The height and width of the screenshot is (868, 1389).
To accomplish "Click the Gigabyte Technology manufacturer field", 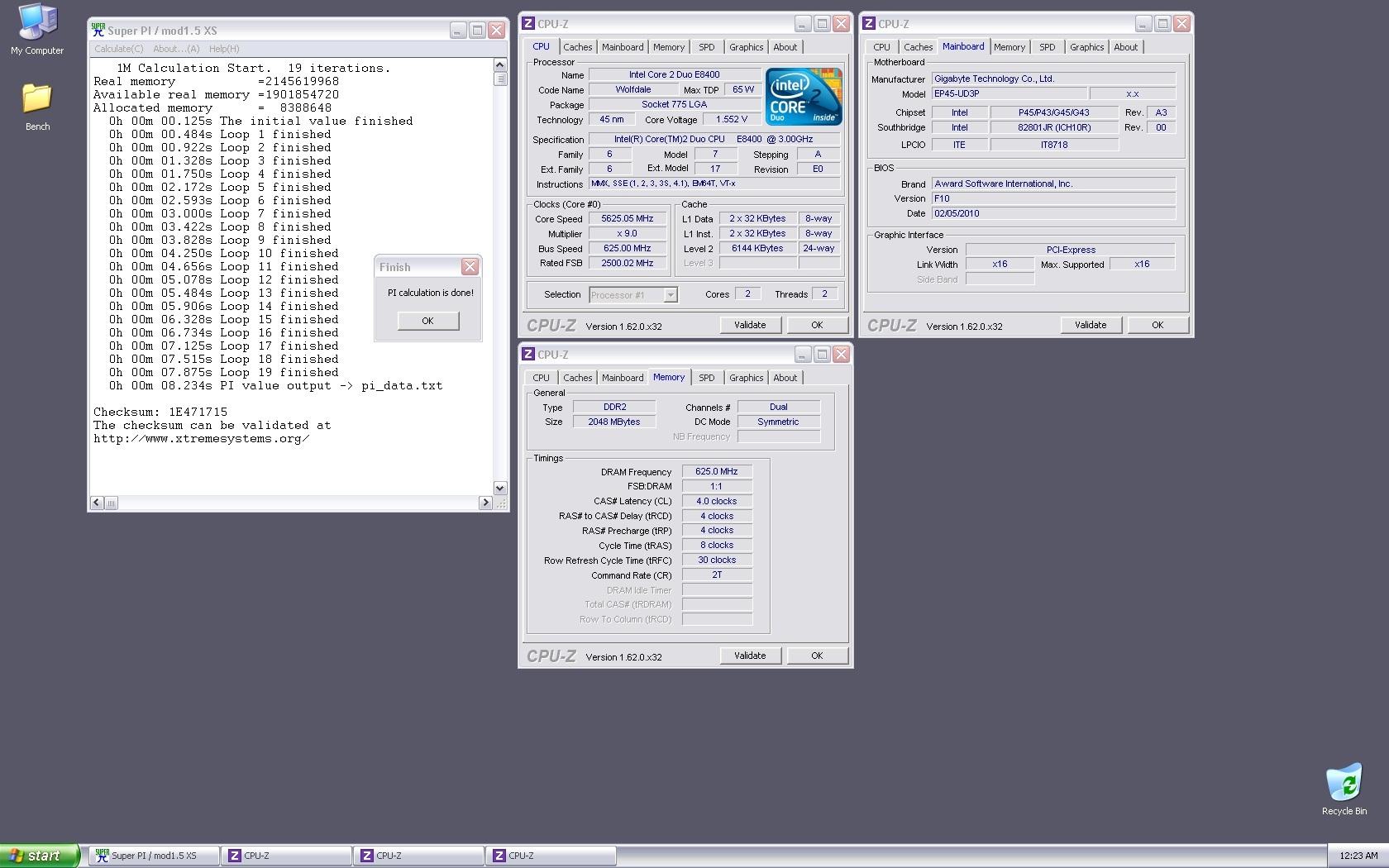I will click(1053, 79).
